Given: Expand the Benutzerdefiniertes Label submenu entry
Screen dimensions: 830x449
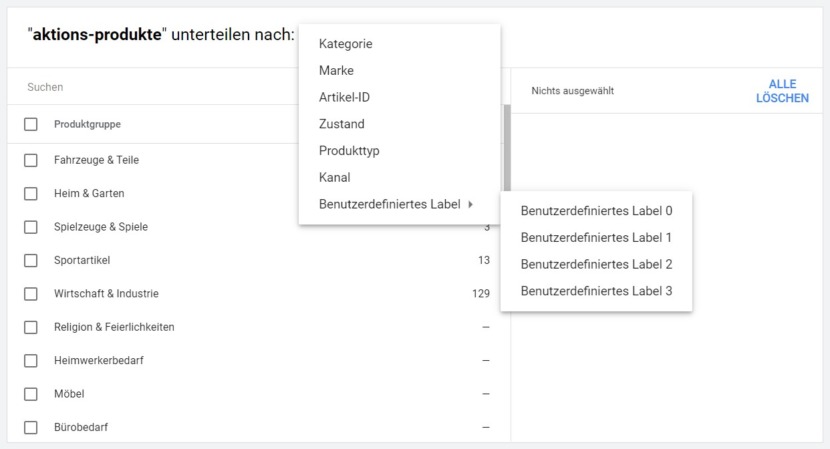Looking at the screenshot, I should [399, 204].
